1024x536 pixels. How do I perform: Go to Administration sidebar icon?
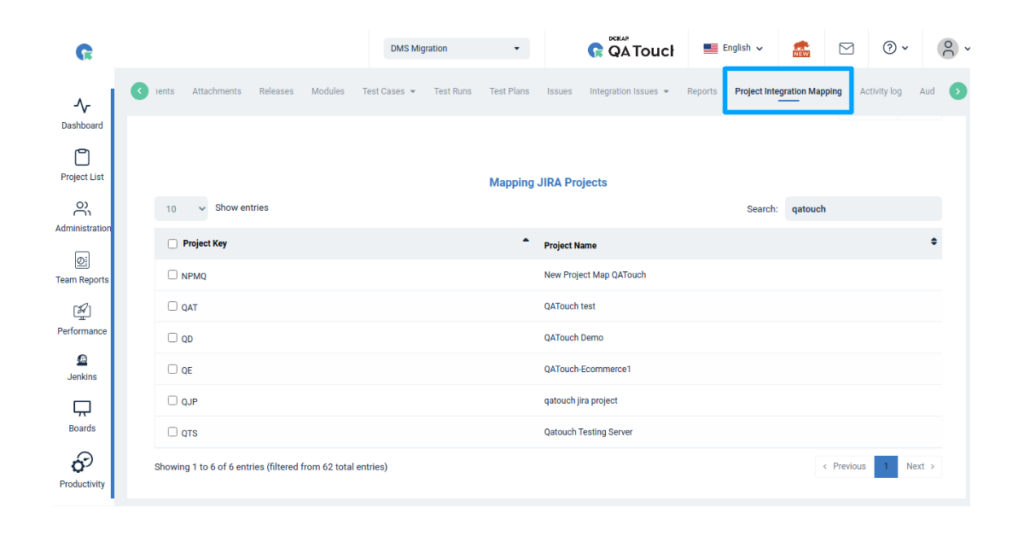tap(82, 209)
